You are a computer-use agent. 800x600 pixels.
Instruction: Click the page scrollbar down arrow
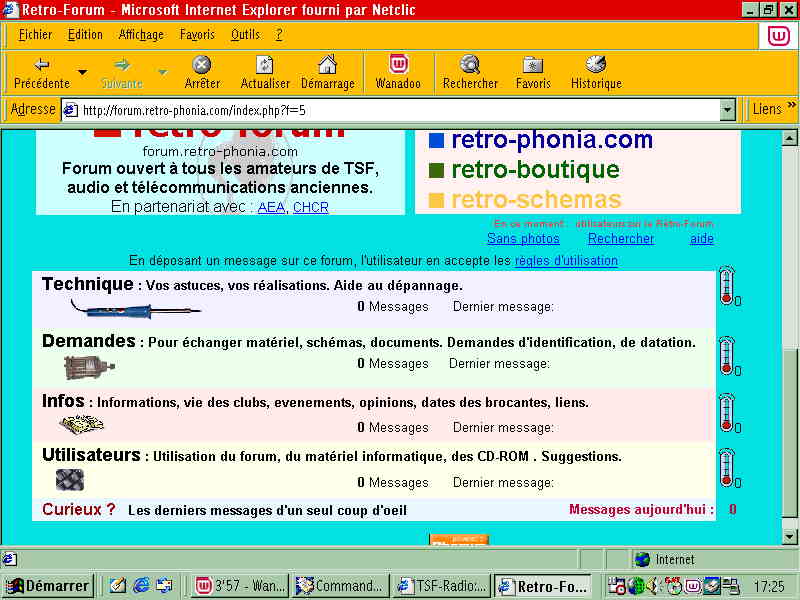click(789, 537)
